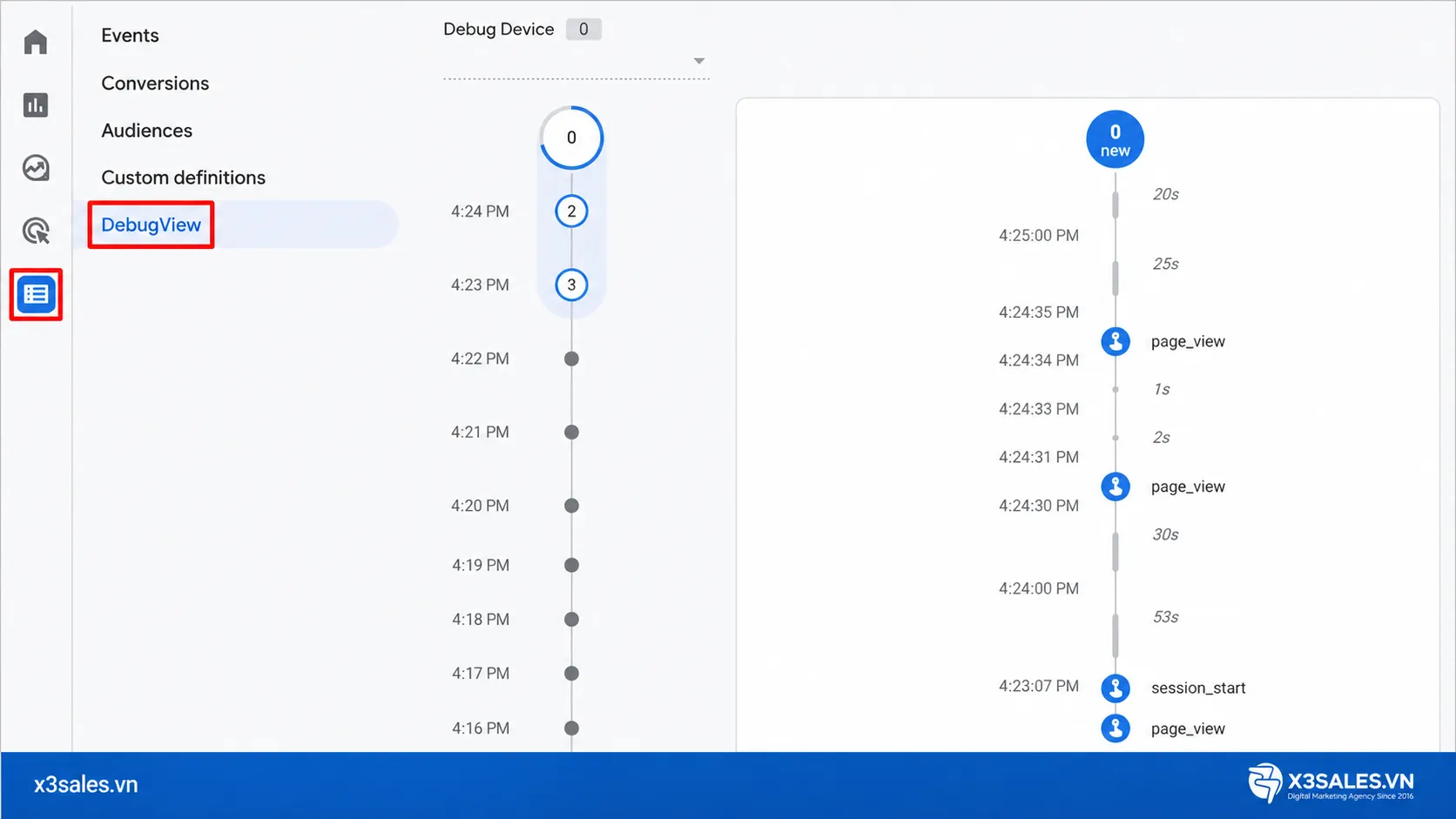Viewport: 1456px width, 819px height.
Task: Click the 30s gap label
Action: (x=1165, y=534)
